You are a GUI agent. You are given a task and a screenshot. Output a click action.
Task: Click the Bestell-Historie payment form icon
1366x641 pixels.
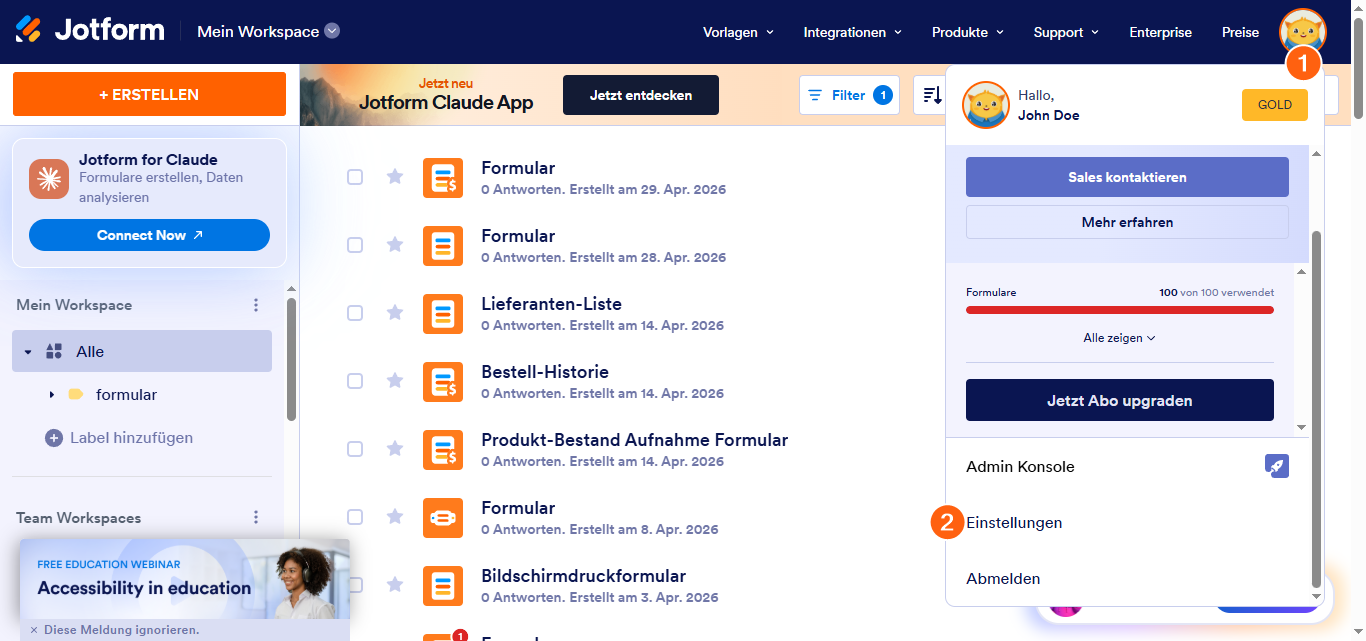pos(443,382)
